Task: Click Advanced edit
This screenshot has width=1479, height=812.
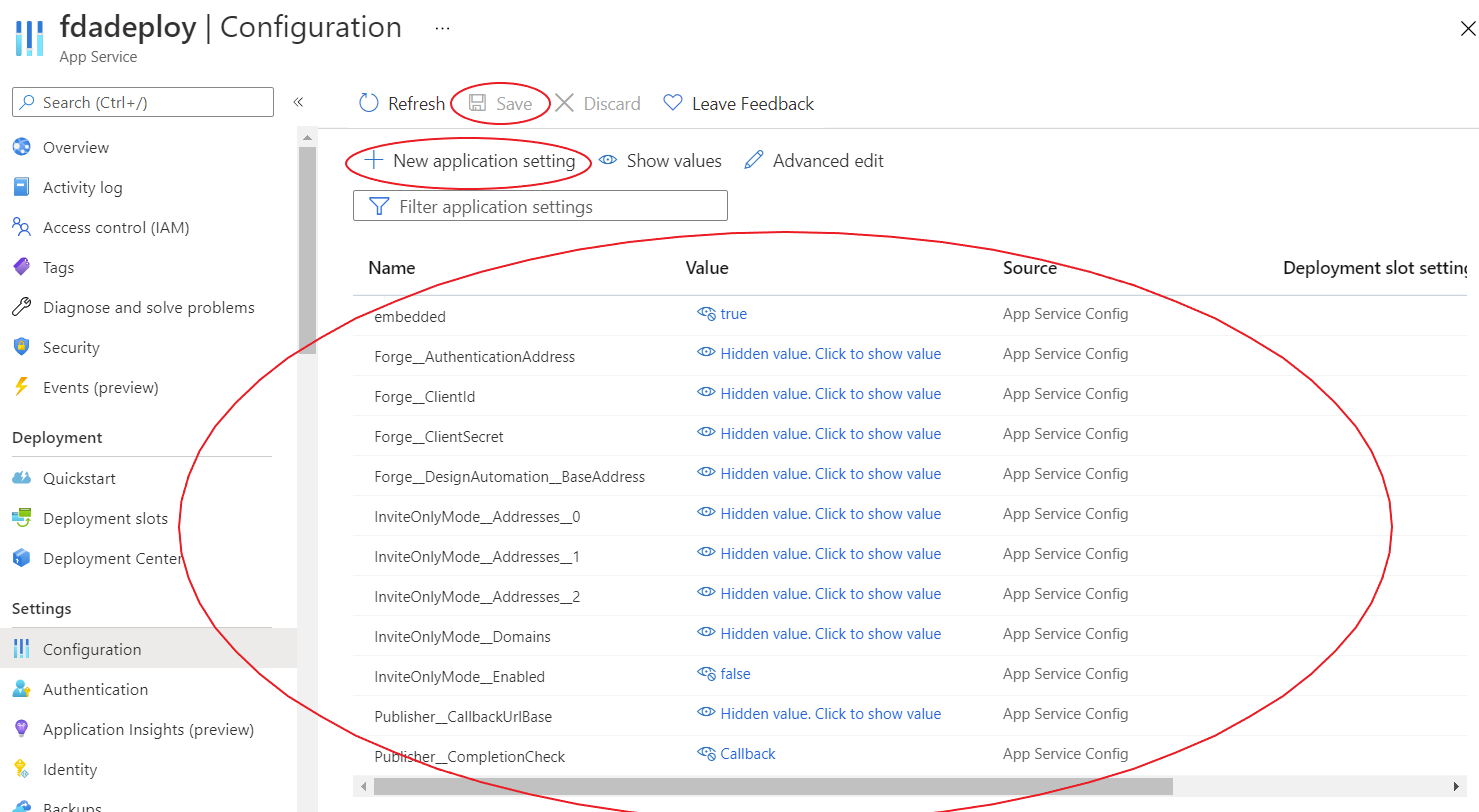Action: (814, 160)
